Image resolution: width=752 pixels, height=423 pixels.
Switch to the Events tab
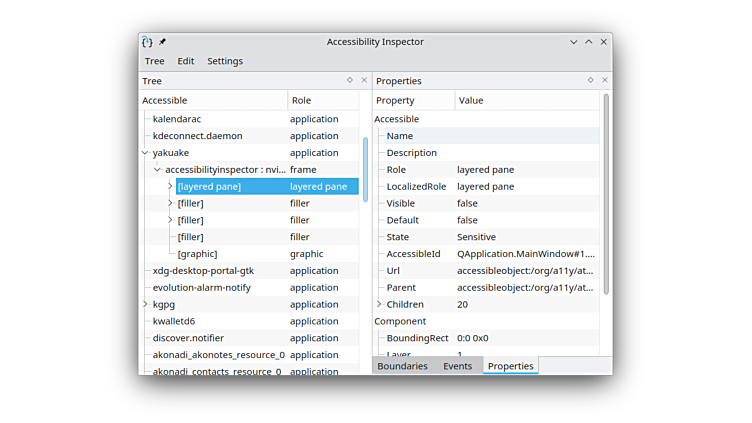pyautogui.click(x=457, y=366)
